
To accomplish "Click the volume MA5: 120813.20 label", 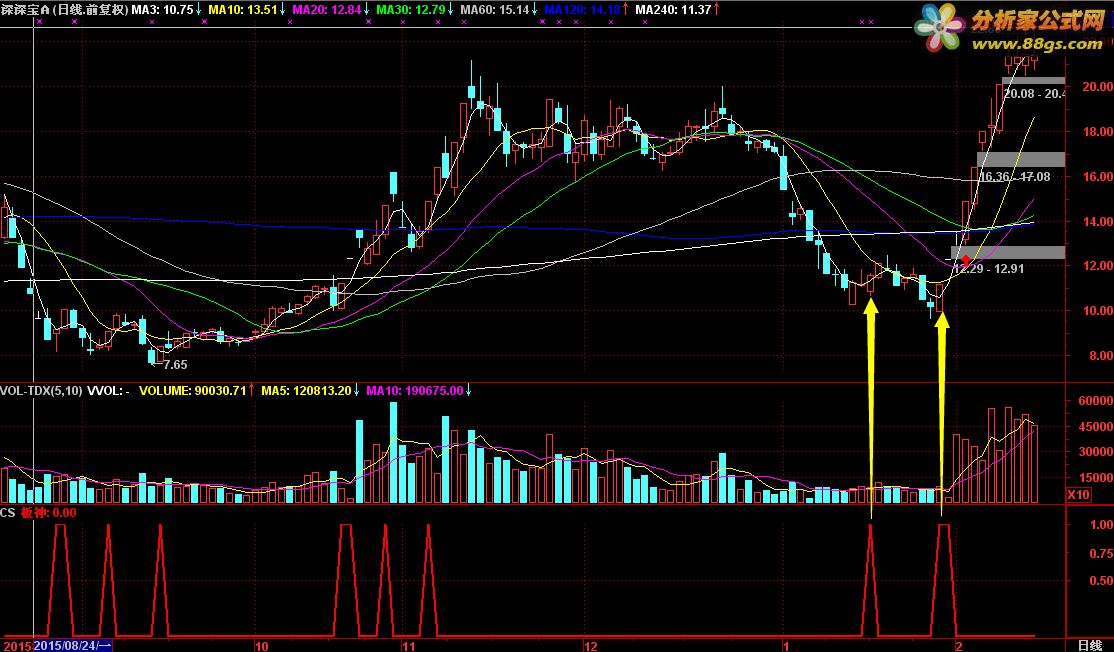I will coord(306,391).
